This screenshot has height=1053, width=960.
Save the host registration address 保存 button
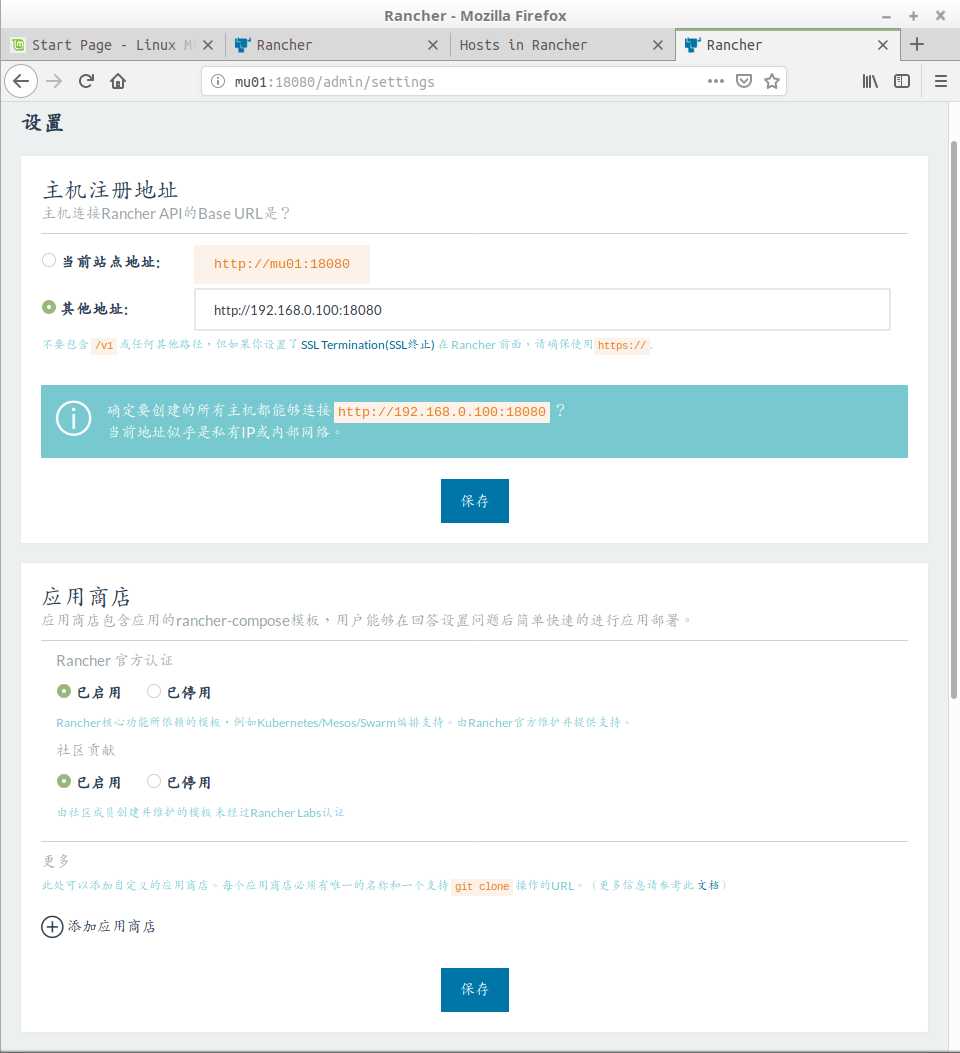point(475,501)
